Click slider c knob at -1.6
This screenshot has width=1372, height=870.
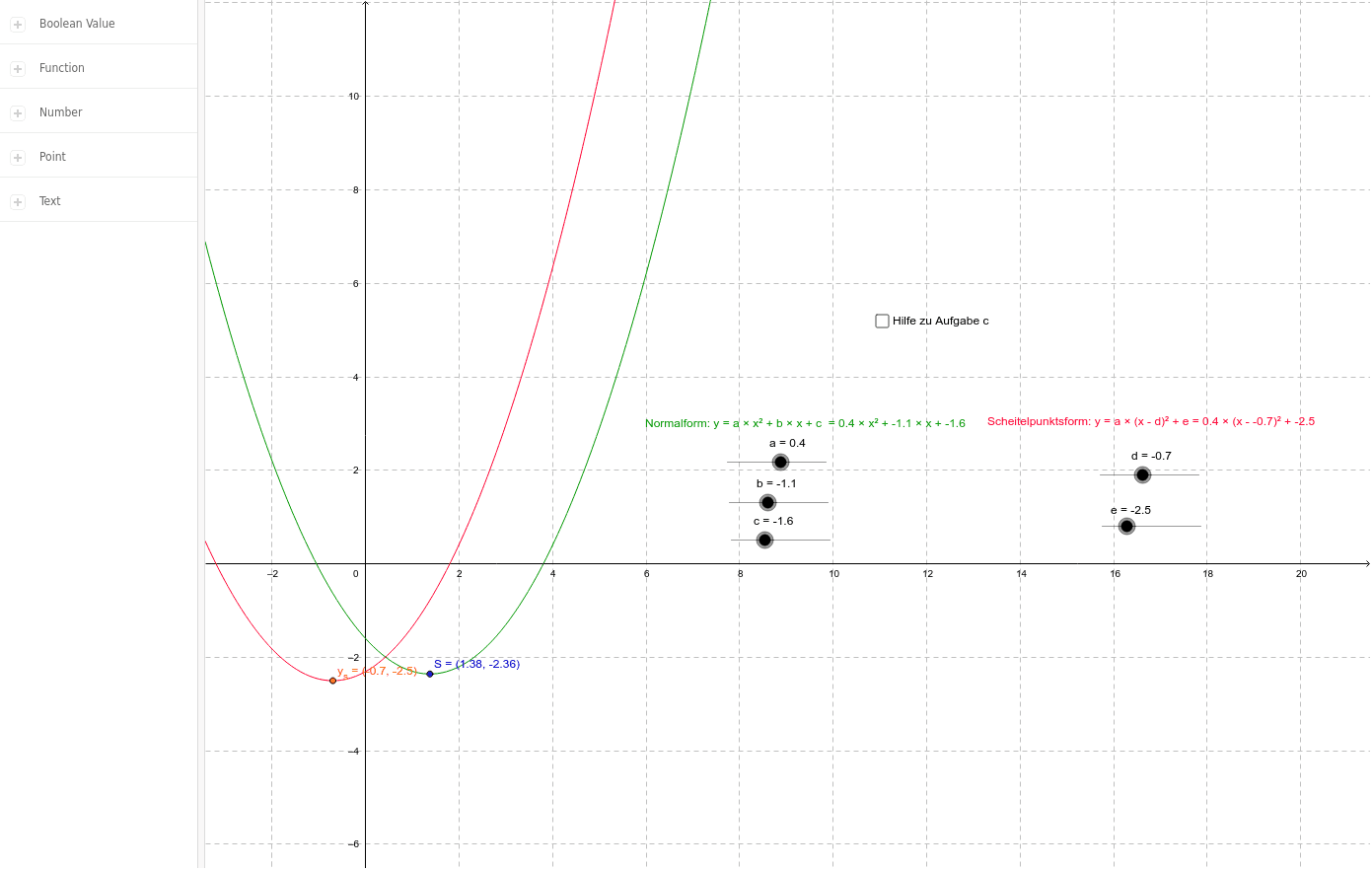764,540
